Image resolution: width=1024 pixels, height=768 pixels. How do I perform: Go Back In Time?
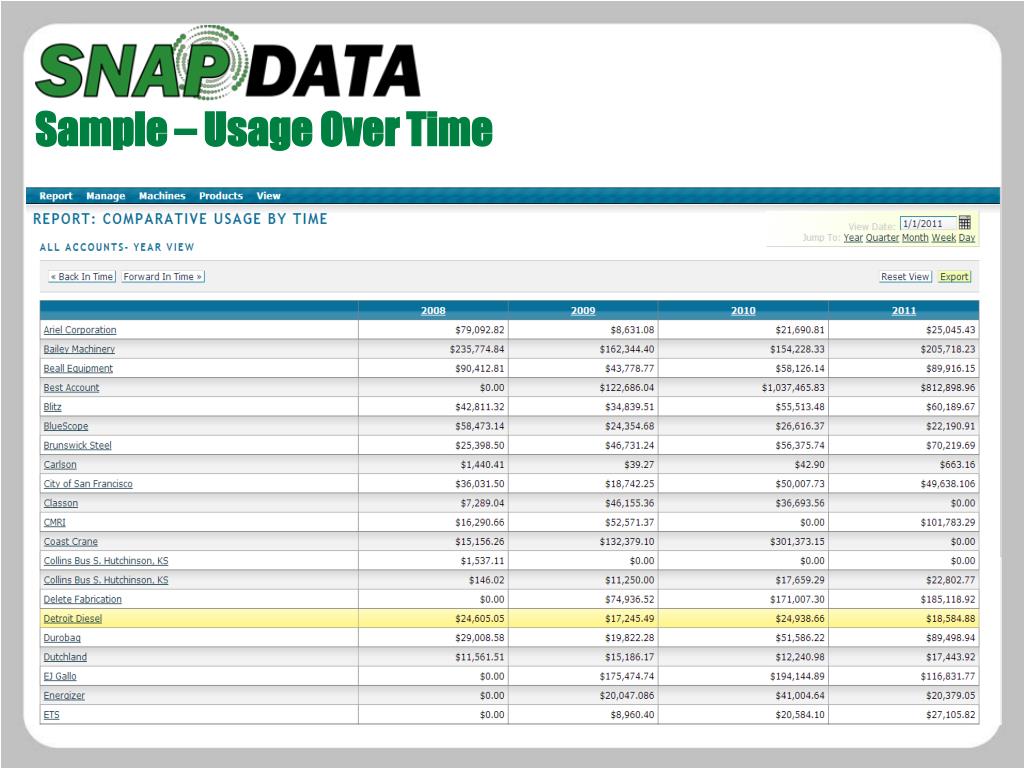coord(82,277)
